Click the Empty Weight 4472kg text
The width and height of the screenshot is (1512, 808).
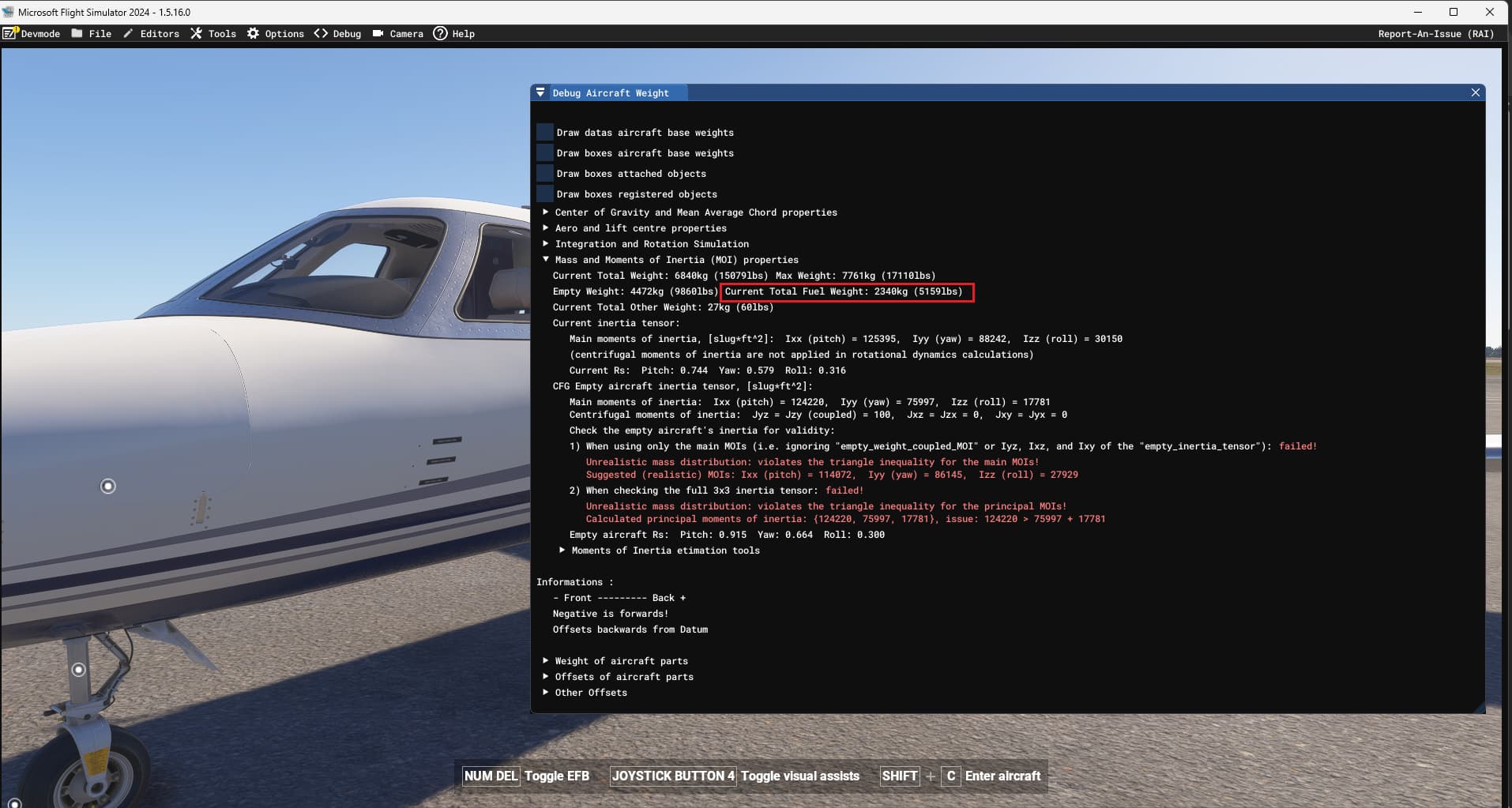(x=635, y=291)
